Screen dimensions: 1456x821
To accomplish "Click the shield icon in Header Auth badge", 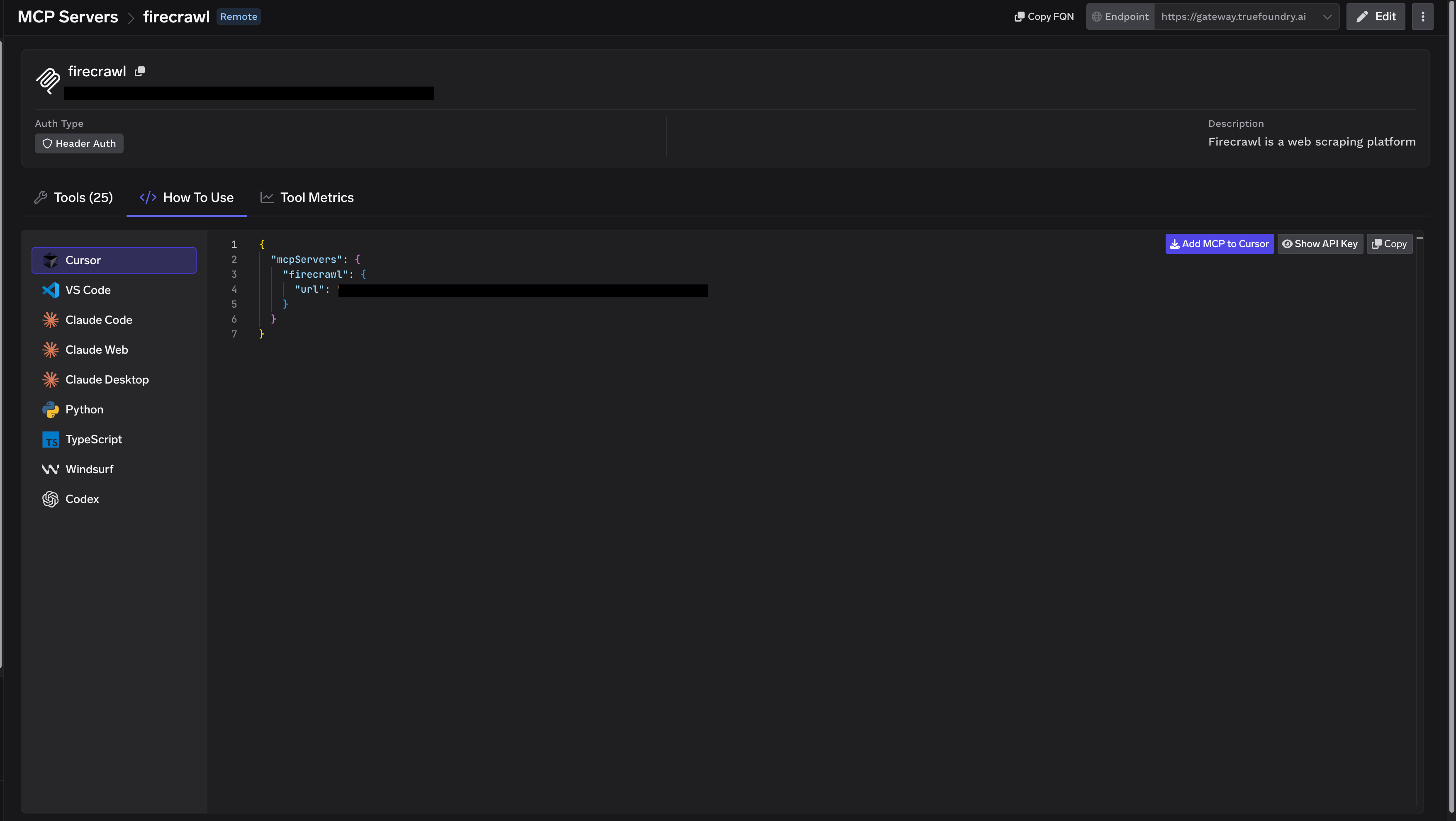I will point(47,143).
